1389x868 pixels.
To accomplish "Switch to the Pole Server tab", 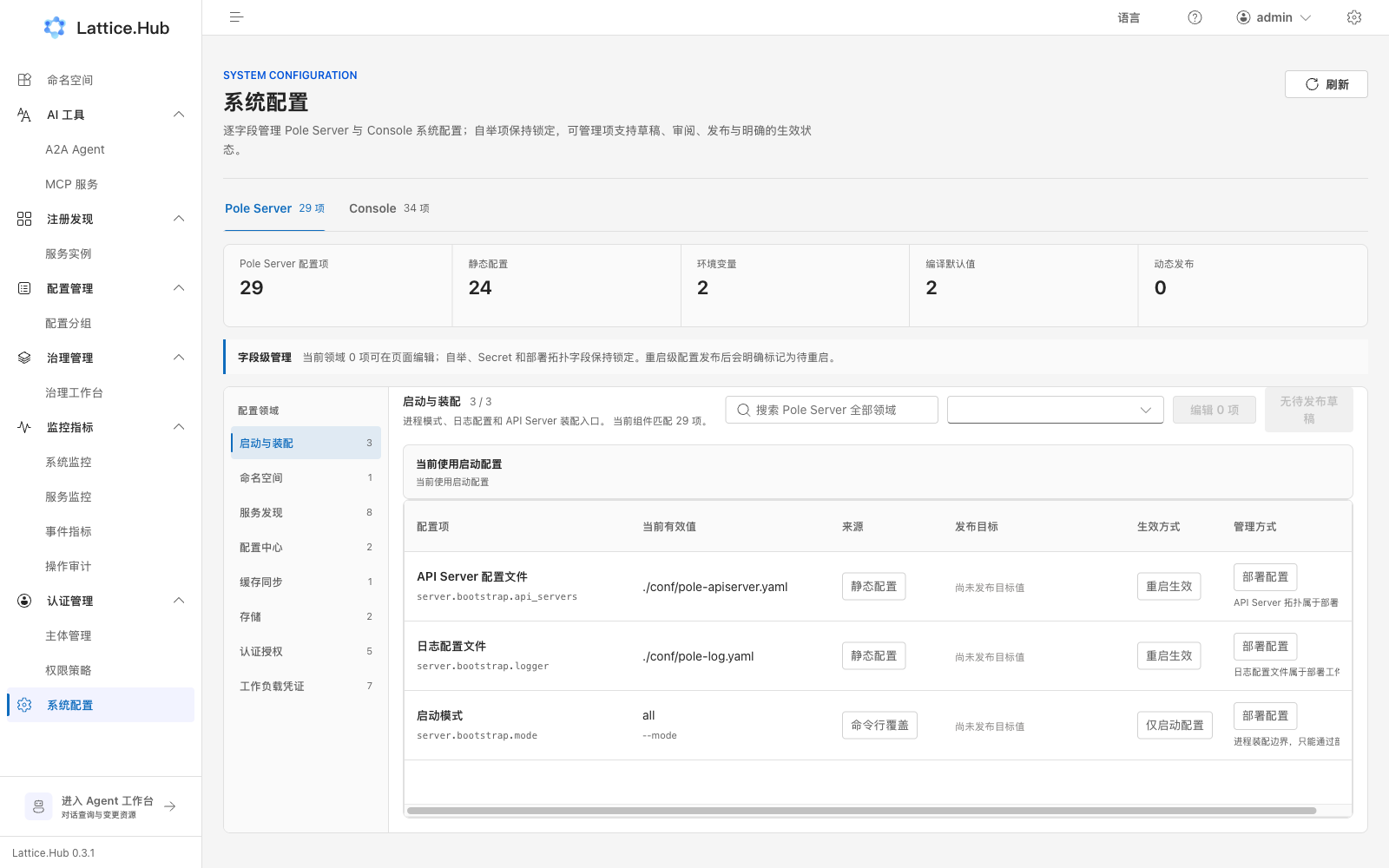I will (274, 208).
